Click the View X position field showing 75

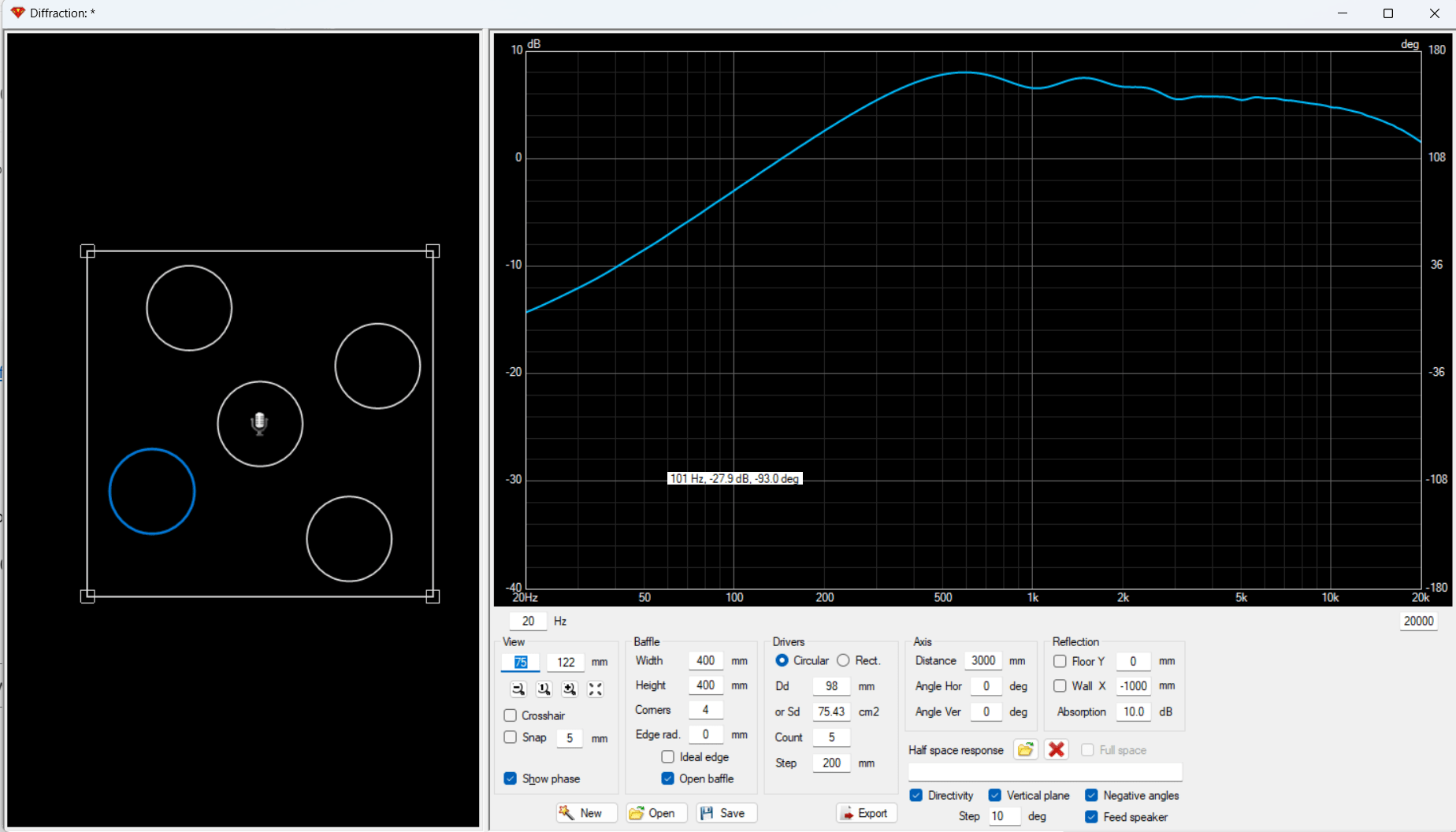(x=521, y=662)
